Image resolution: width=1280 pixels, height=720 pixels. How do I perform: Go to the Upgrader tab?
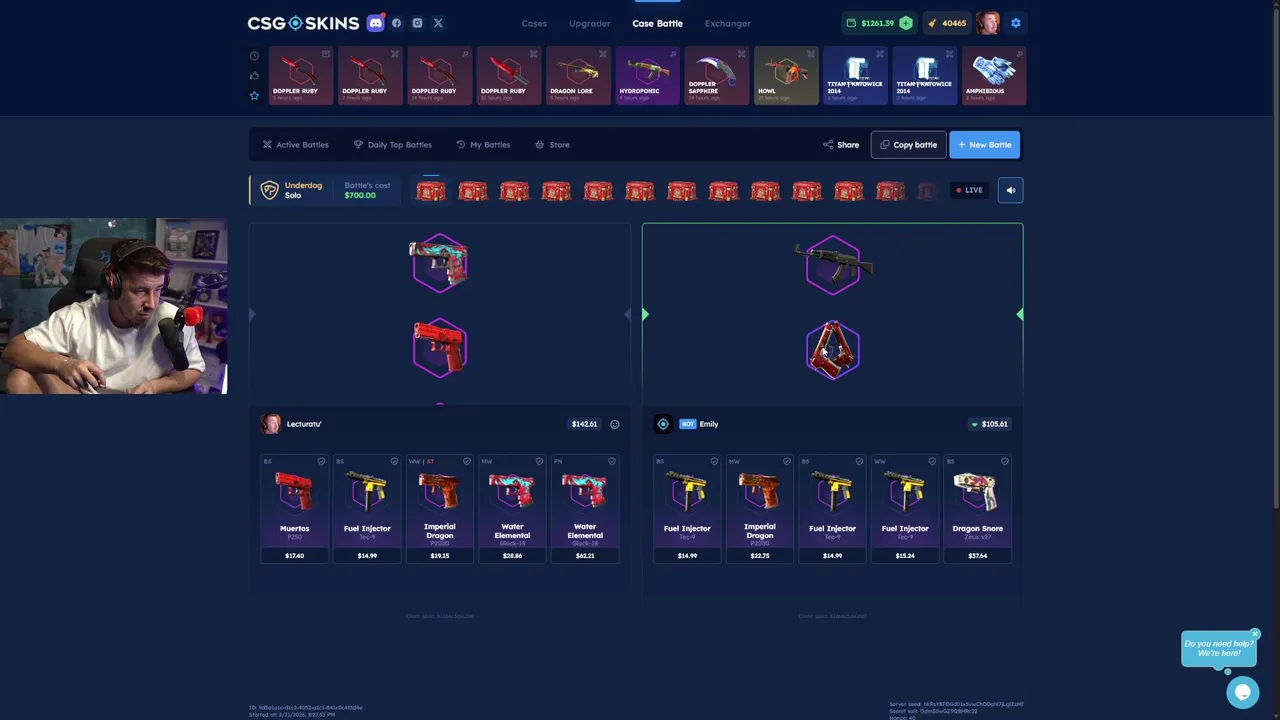(x=589, y=23)
